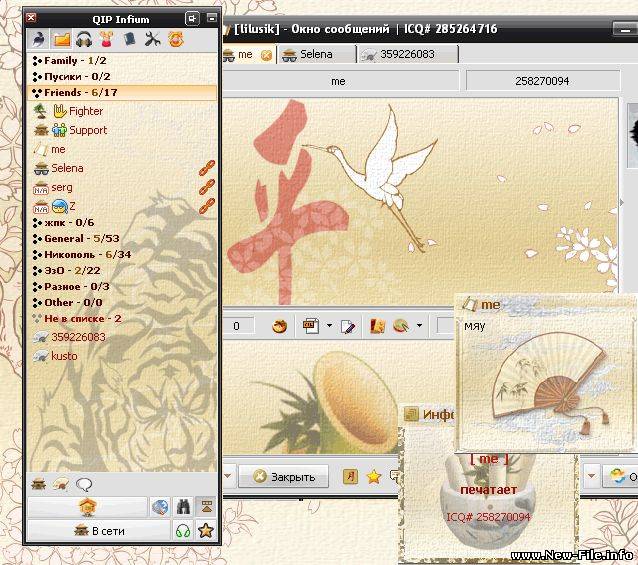Click the speech bubble icon in bottom panel
Screen dimensions: 638x565
coord(84,484)
